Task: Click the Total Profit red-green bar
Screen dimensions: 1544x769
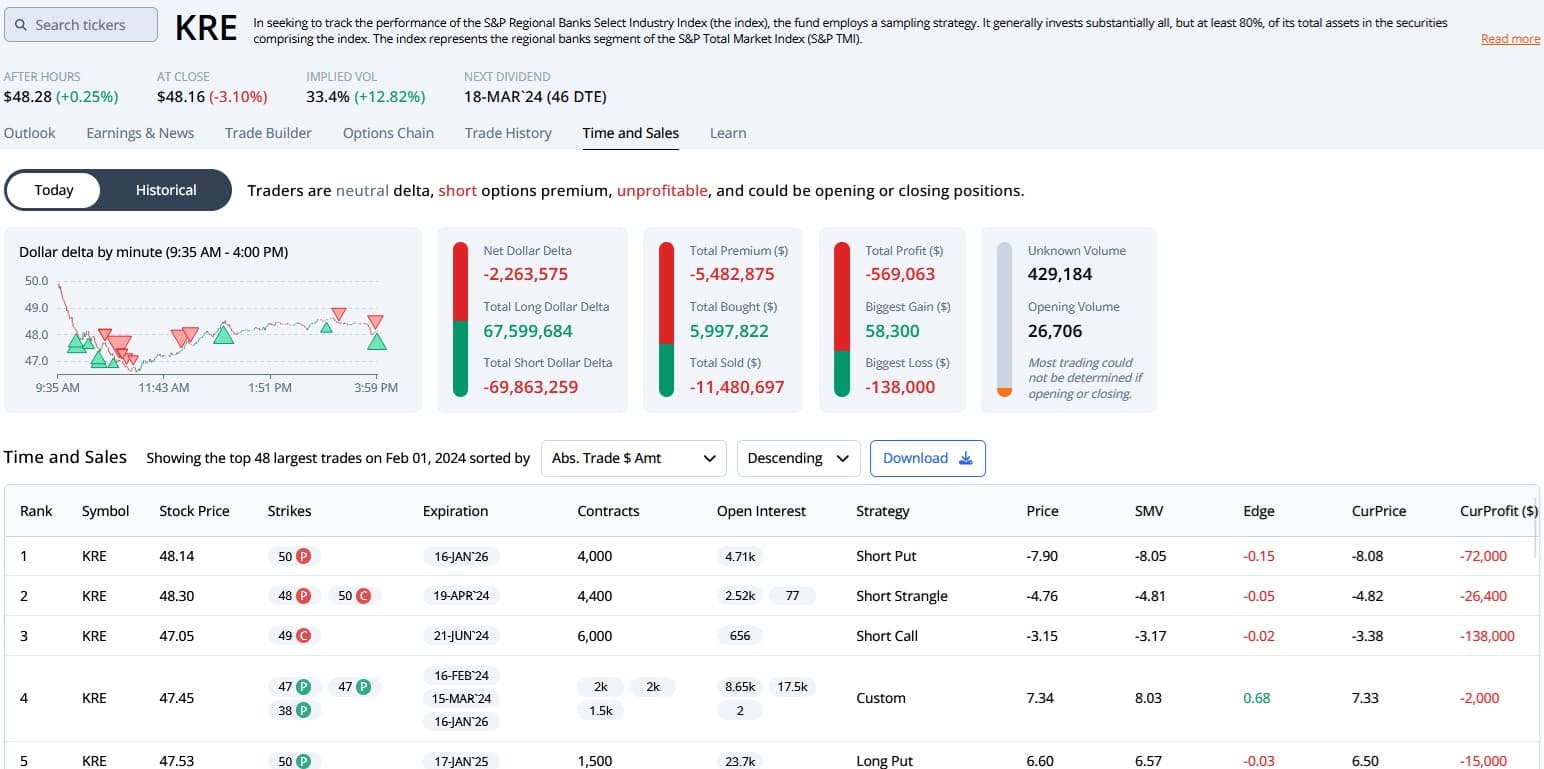Action: [842, 319]
